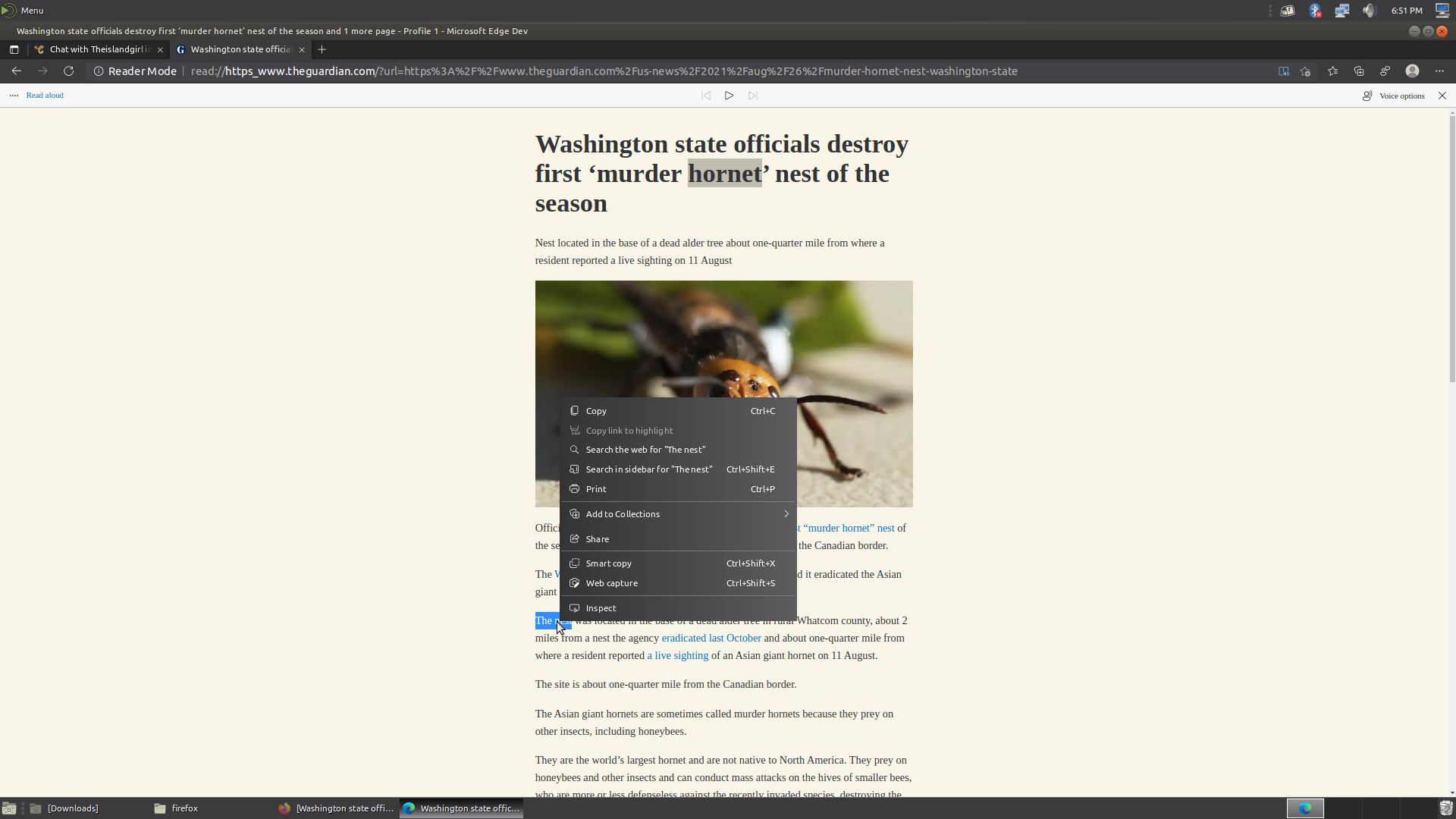This screenshot has height=819, width=1456.
Task: Expand the Add to Collections submenu
Action: (678, 514)
